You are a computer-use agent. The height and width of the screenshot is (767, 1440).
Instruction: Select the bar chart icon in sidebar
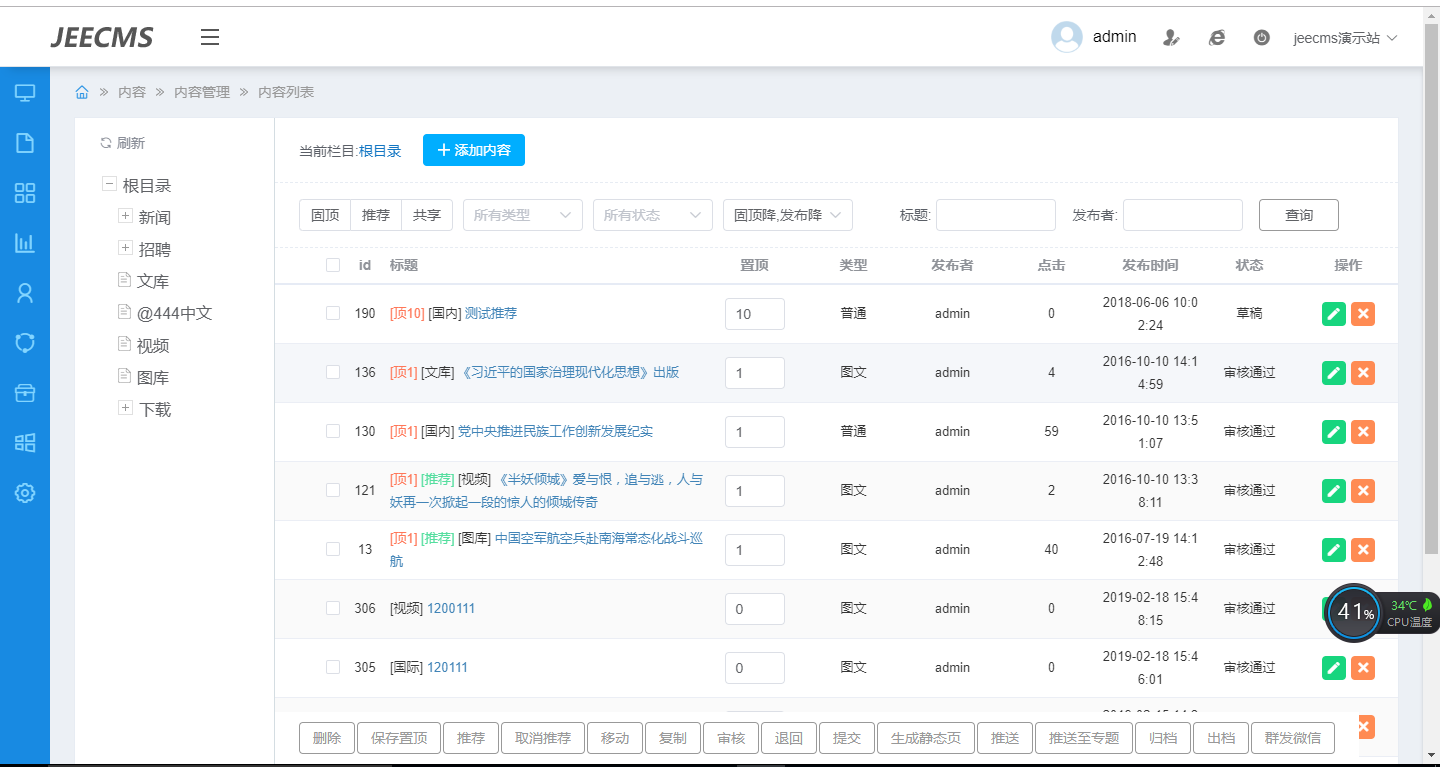tap(25, 242)
